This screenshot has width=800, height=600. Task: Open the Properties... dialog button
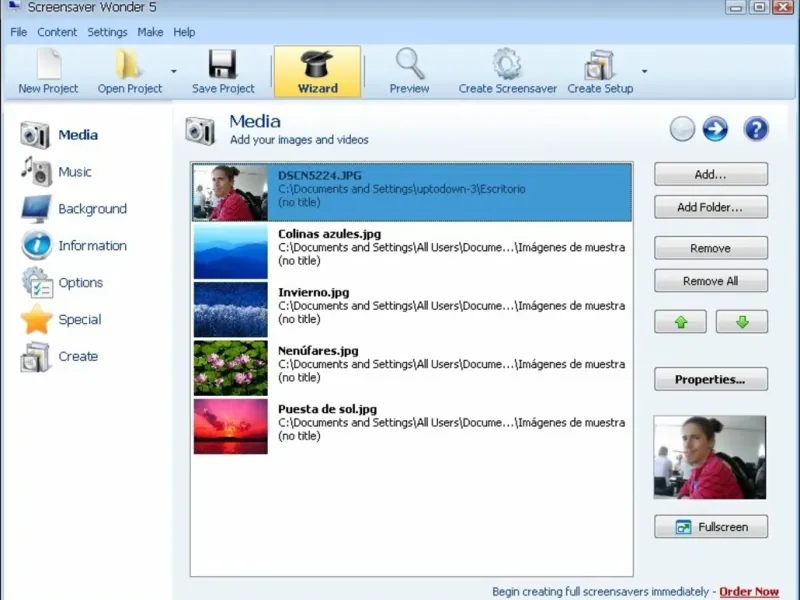[x=711, y=379]
